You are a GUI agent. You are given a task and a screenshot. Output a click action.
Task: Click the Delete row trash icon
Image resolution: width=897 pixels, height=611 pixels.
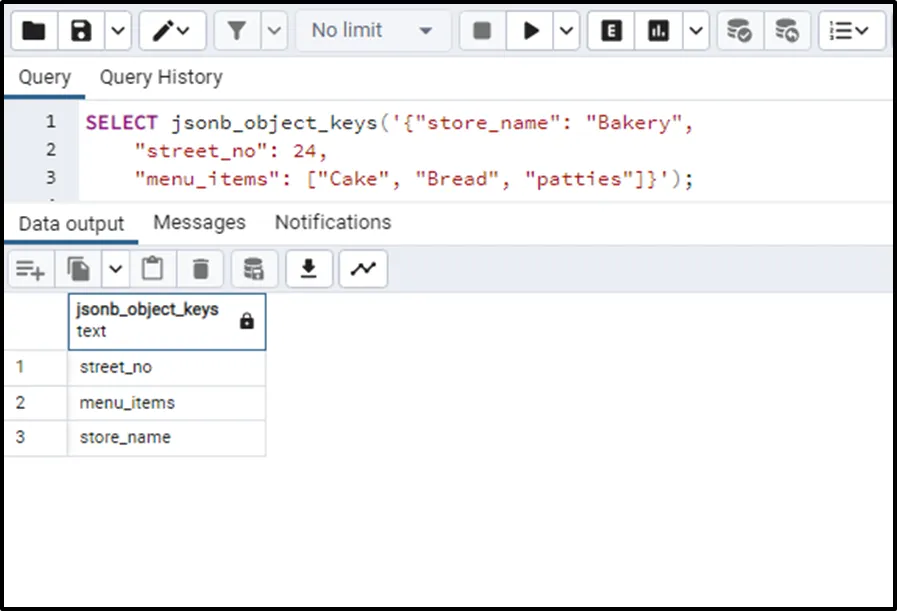[x=201, y=269]
